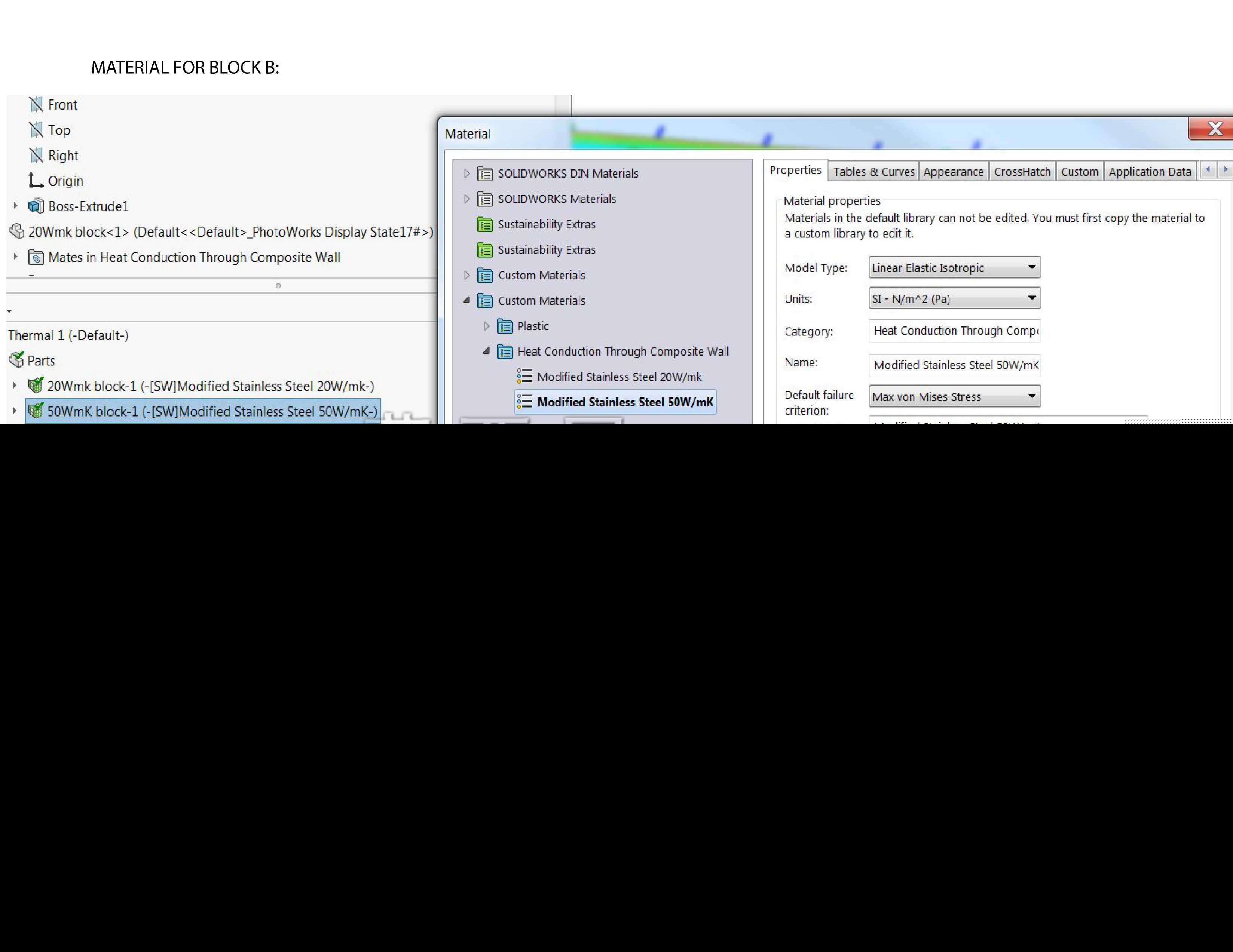This screenshot has height=952, width=1233.
Task: Expand the Boss-Extrude1 feature
Action: (15, 205)
